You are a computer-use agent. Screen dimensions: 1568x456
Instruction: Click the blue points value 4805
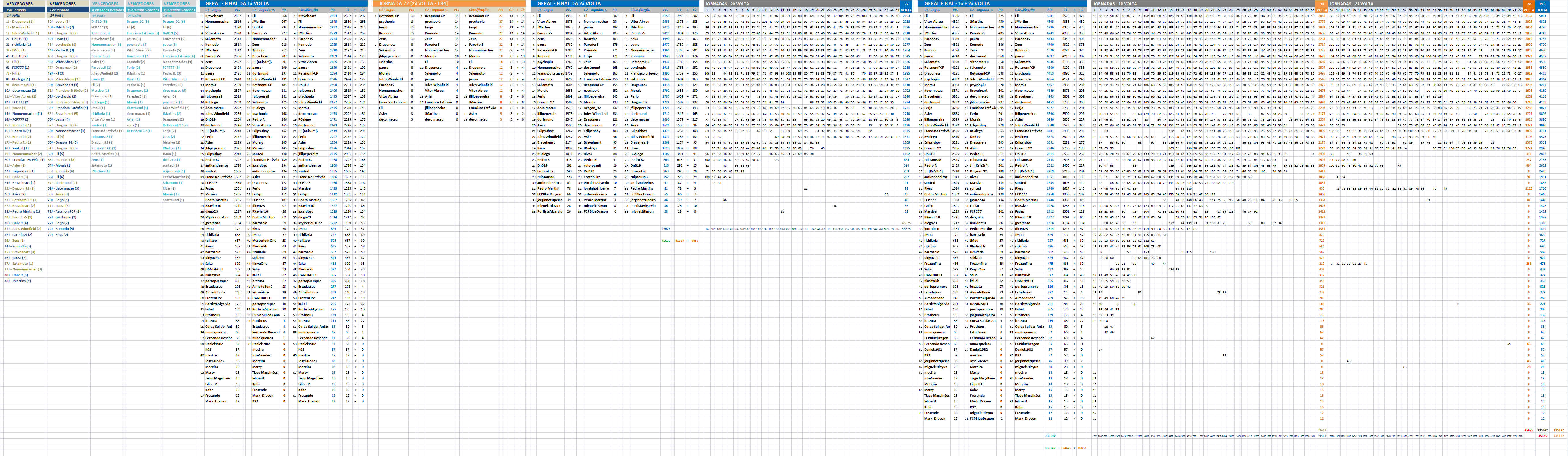click(1051, 21)
